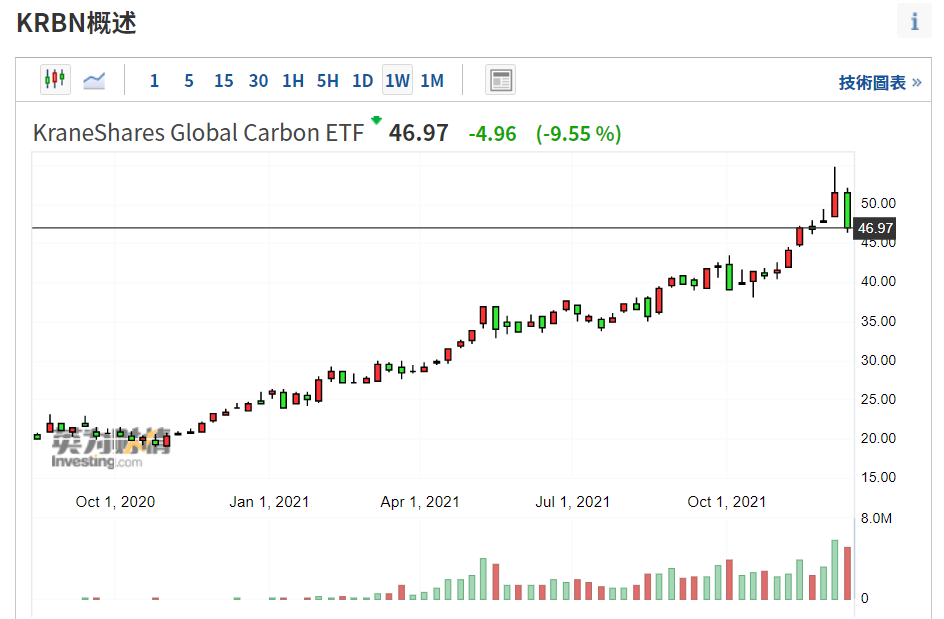Select the 1D interval
The image size is (944, 619).
click(x=362, y=81)
